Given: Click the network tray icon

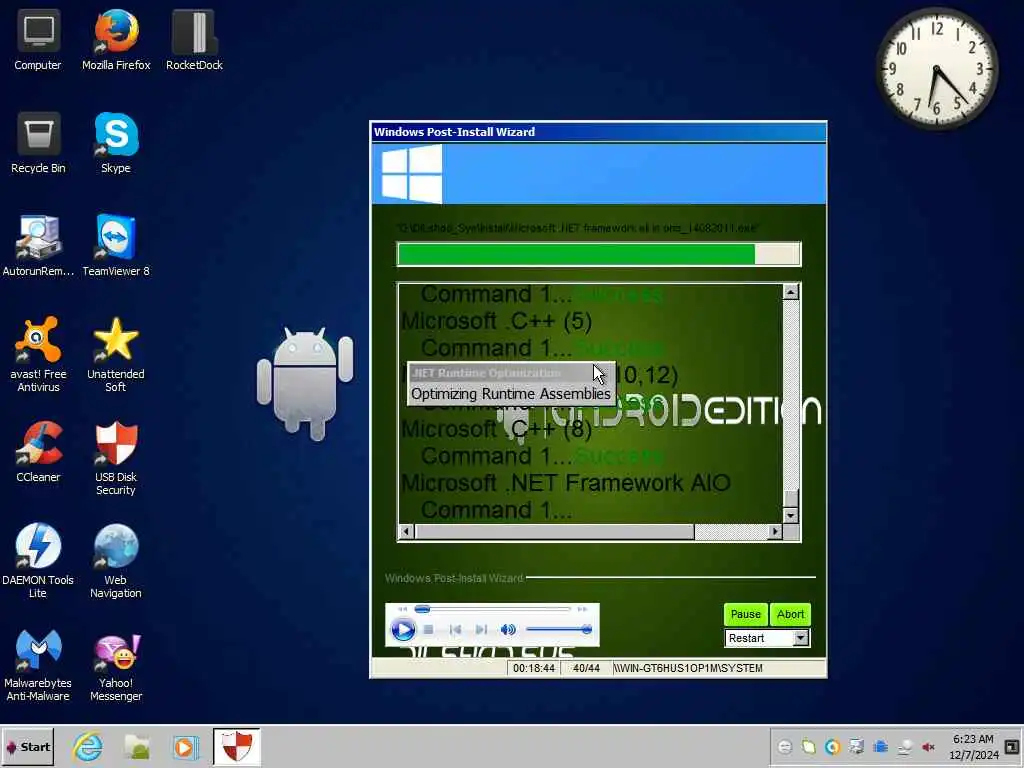Looking at the screenshot, I should 904,747.
